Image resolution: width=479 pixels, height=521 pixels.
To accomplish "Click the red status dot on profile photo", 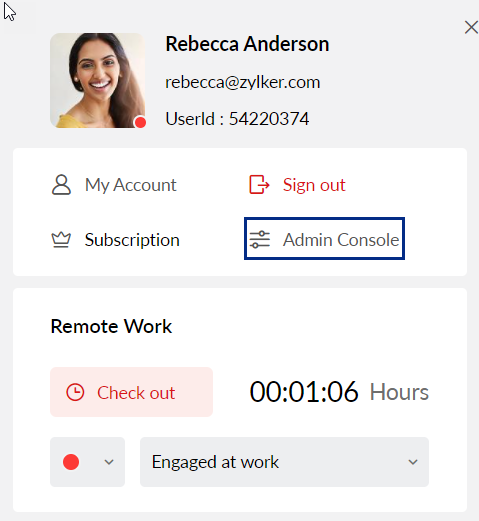I will tap(140, 122).
